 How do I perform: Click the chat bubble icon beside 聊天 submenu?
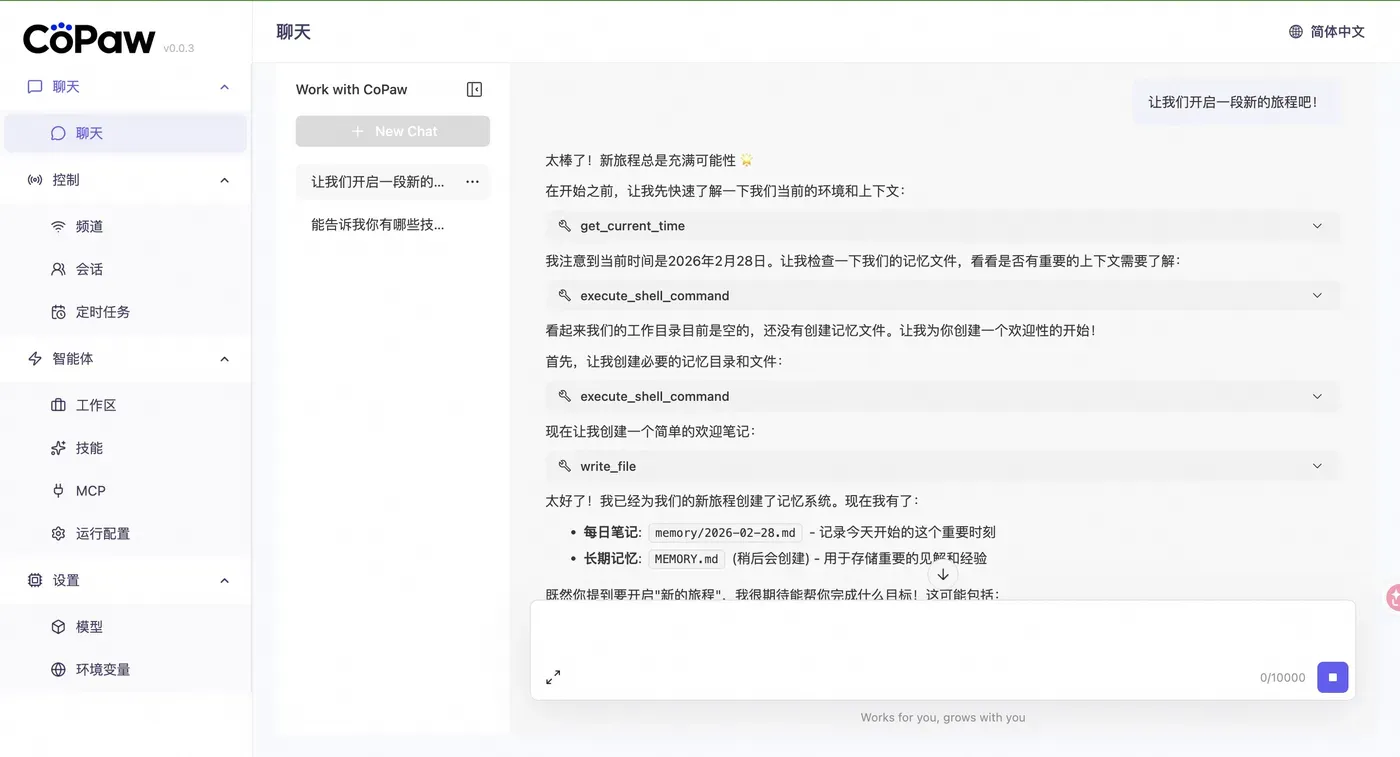click(x=58, y=133)
